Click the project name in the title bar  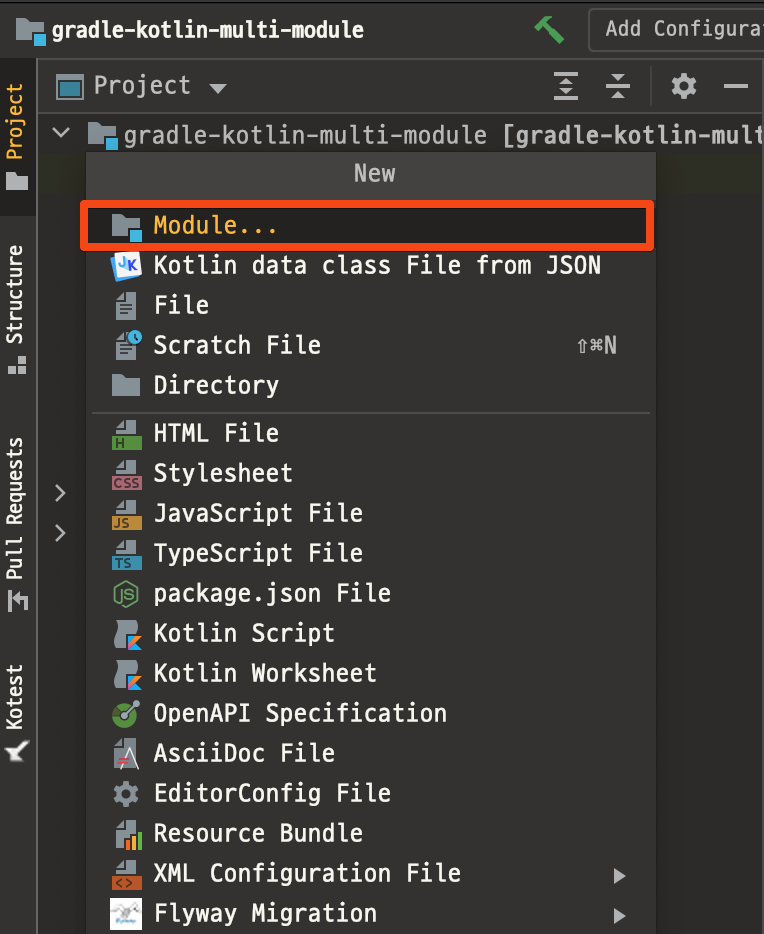pos(207,30)
